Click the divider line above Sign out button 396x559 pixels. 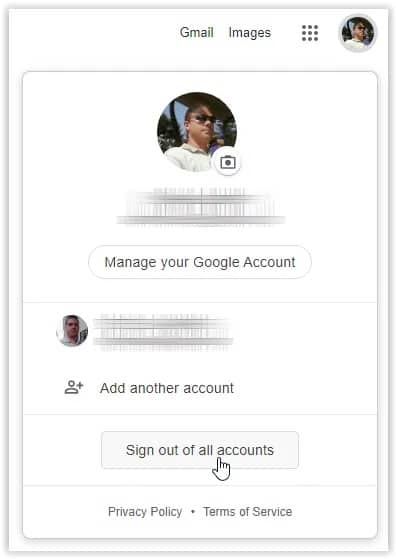click(200, 415)
